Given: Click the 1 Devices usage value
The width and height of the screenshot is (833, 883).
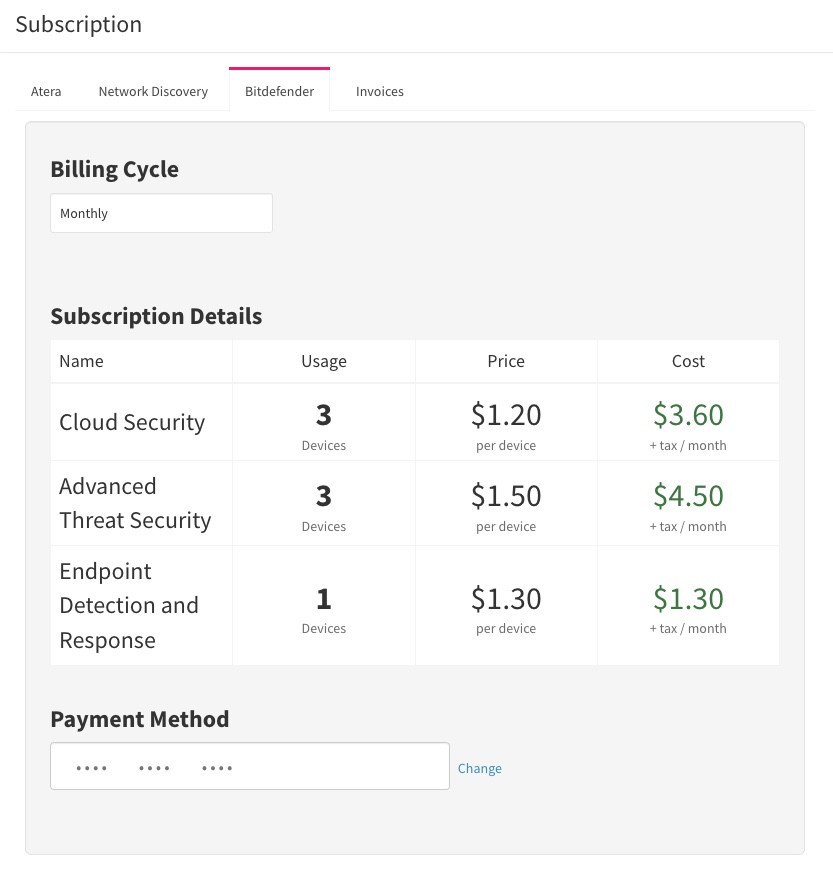Looking at the screenshot, I should (x=324, y=610).
